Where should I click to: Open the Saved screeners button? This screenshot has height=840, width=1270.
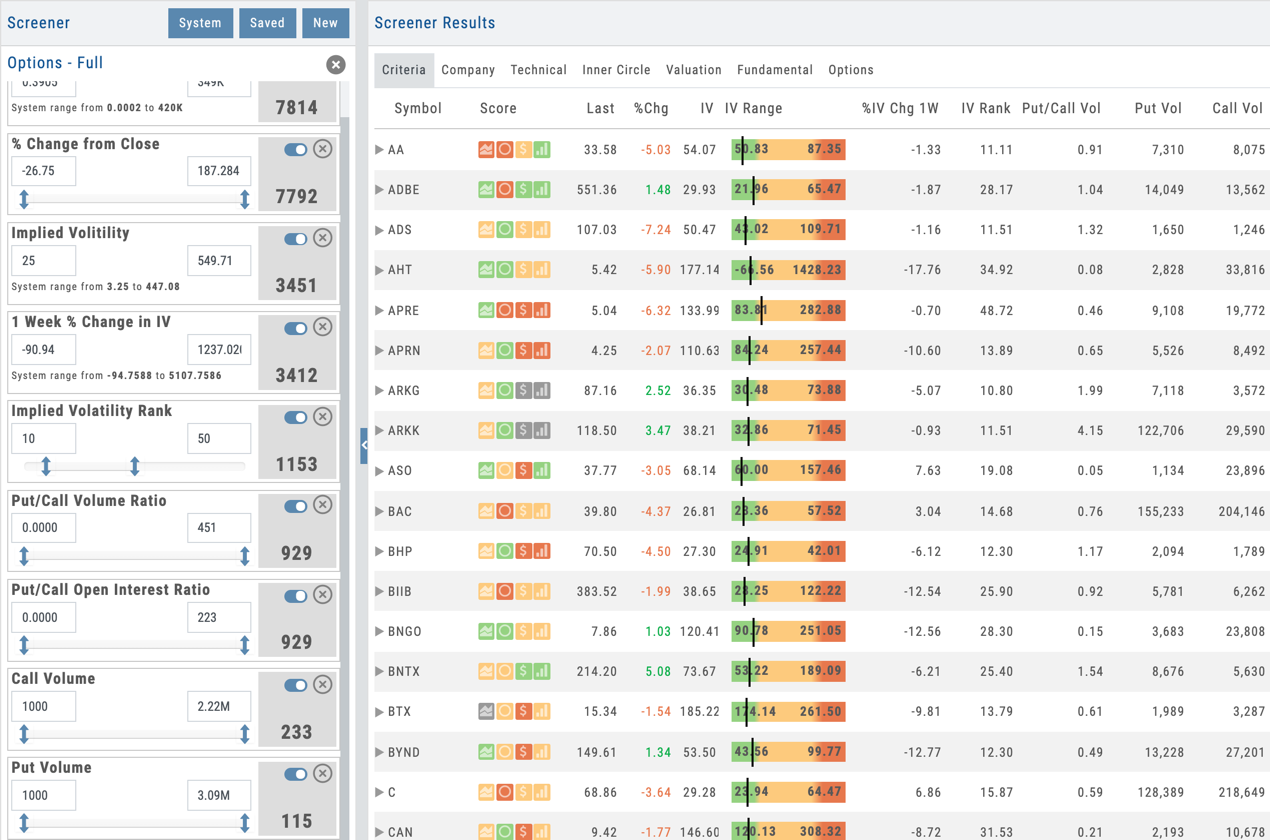click(x=267, y=23)
